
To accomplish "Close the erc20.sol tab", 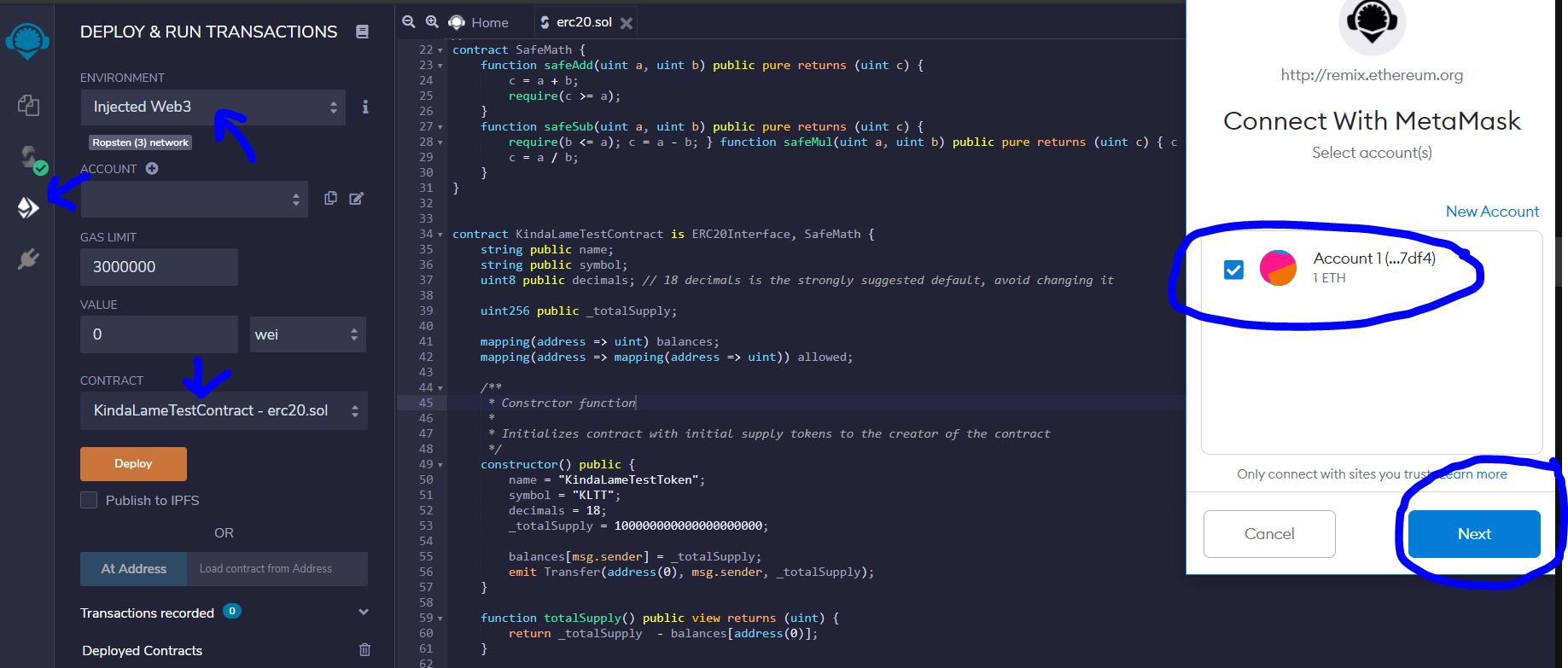I will click(627, 23).
